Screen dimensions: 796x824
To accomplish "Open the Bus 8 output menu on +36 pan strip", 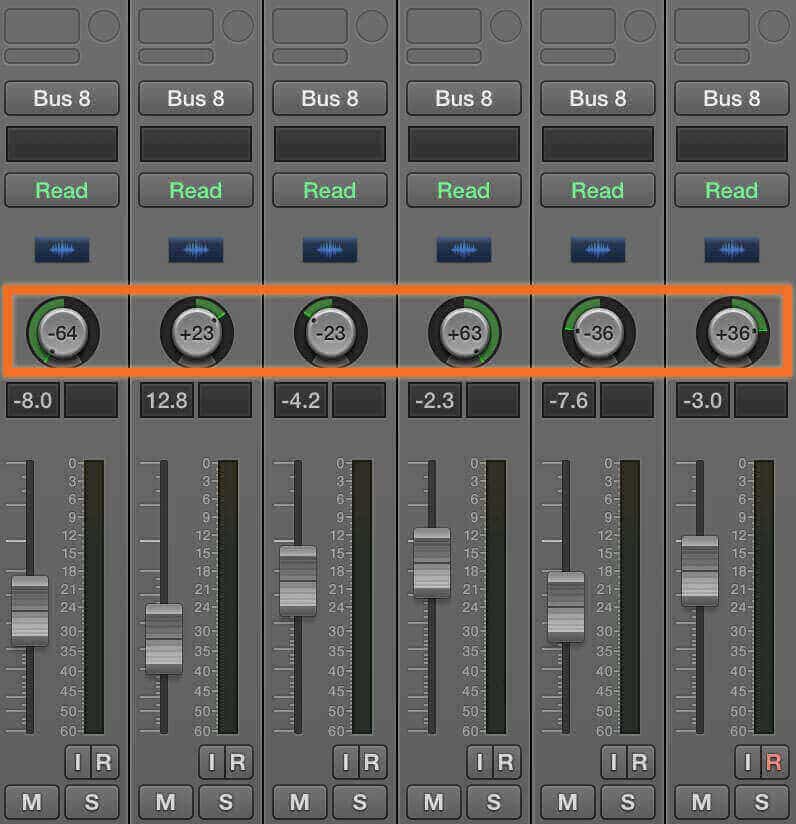I will [x=732, y=98].
